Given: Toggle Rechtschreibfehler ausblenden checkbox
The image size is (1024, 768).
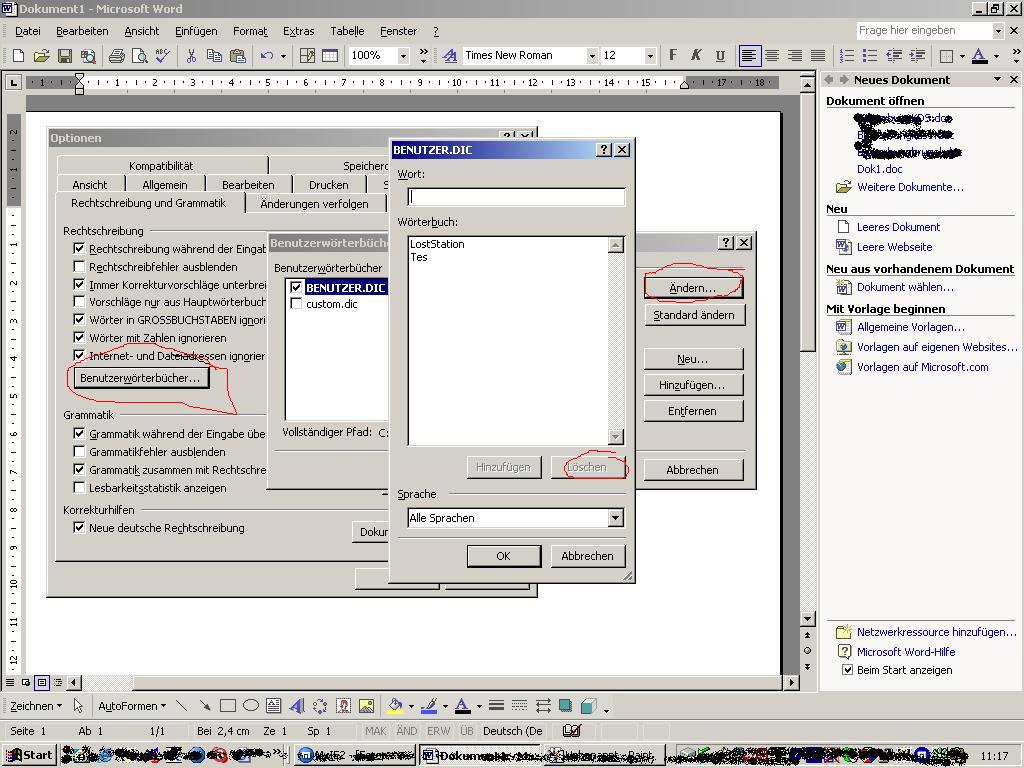Looking at the screenshot, I should pos(79,266).
